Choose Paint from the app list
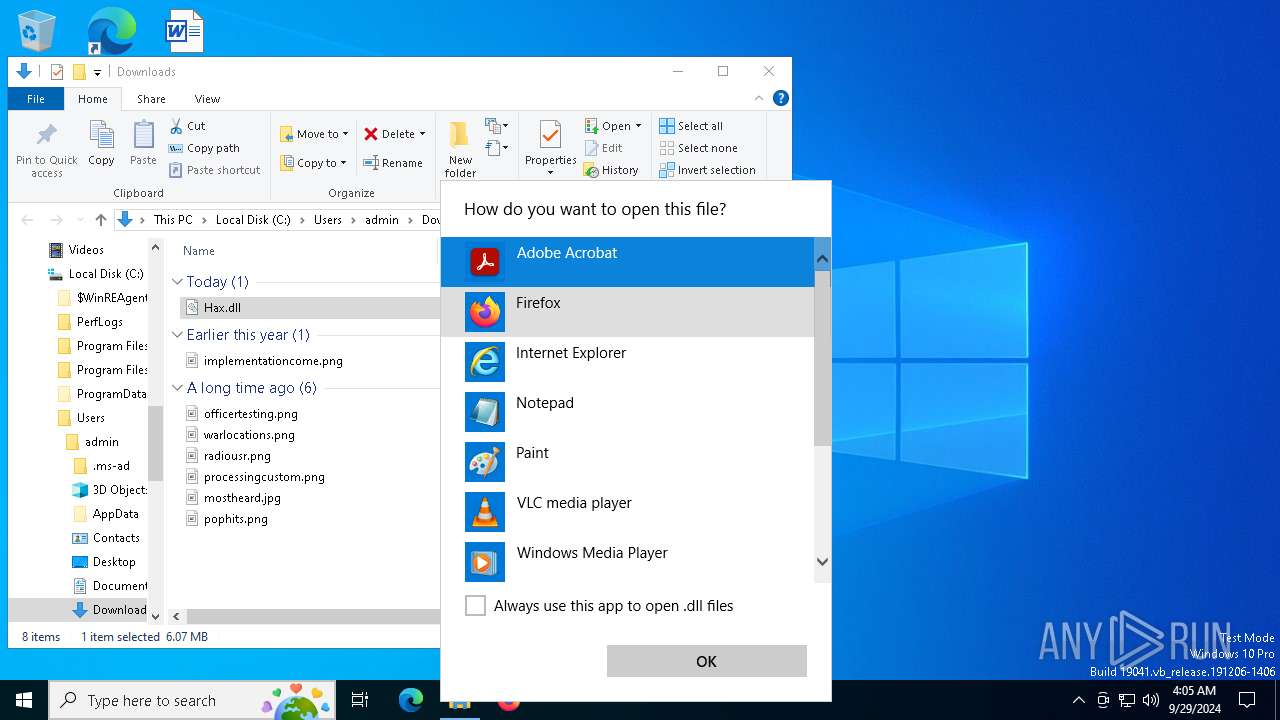 627,462
